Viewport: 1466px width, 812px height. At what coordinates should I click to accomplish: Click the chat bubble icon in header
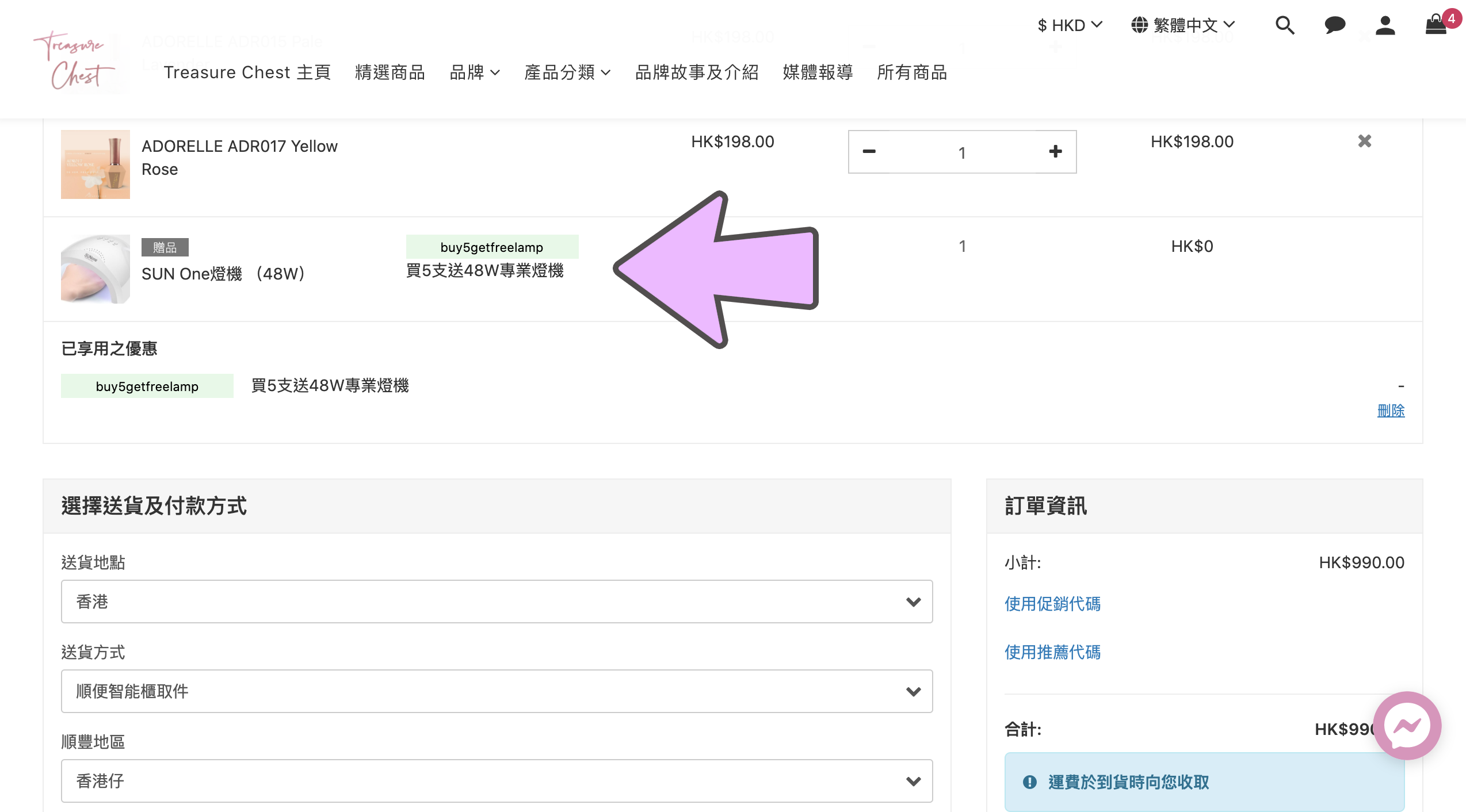(x=1335, y=25)
